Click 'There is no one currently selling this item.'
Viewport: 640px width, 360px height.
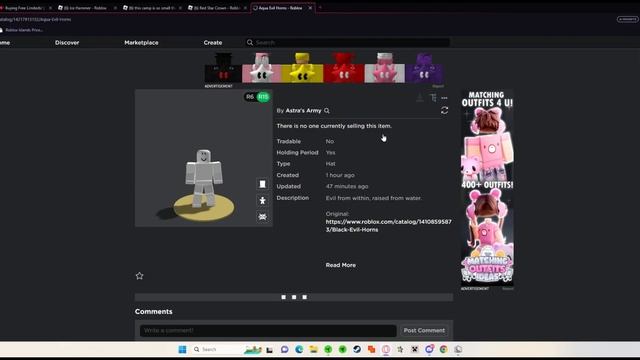click(334, 126)
